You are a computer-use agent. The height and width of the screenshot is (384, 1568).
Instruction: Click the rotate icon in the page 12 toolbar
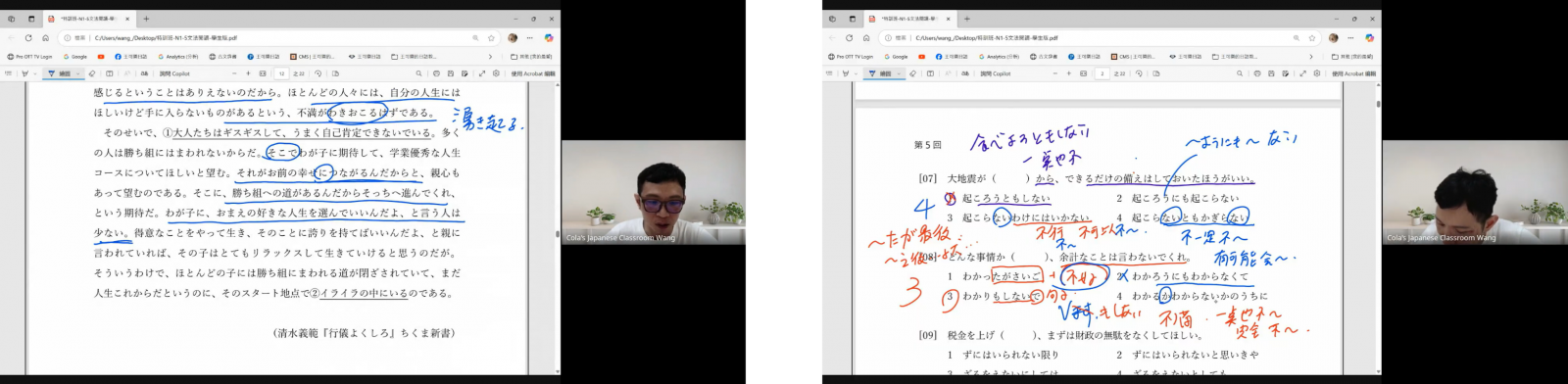[x=318, y=73]
